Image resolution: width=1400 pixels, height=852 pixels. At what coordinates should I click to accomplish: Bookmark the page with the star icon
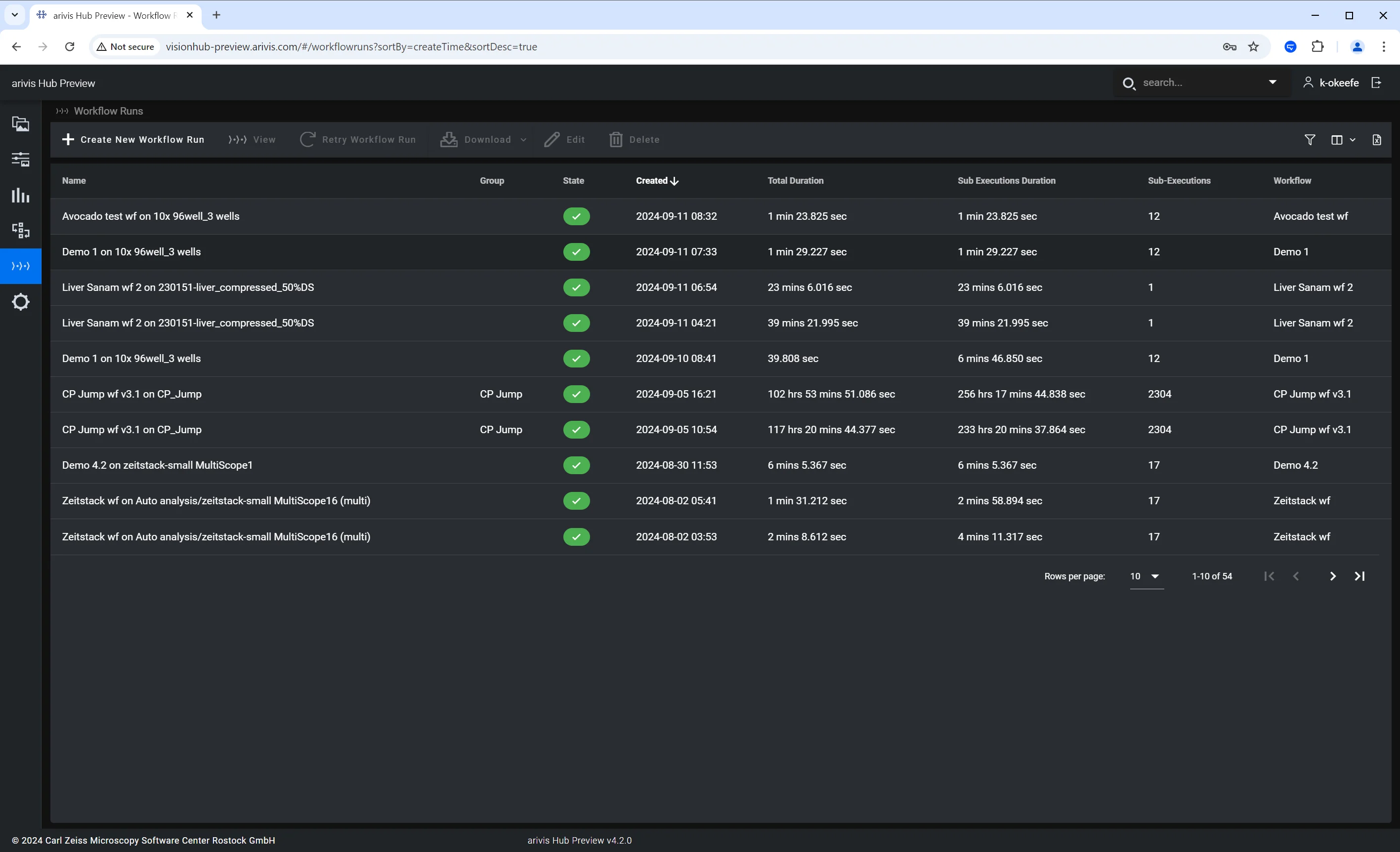click(x=1253, y=46)
